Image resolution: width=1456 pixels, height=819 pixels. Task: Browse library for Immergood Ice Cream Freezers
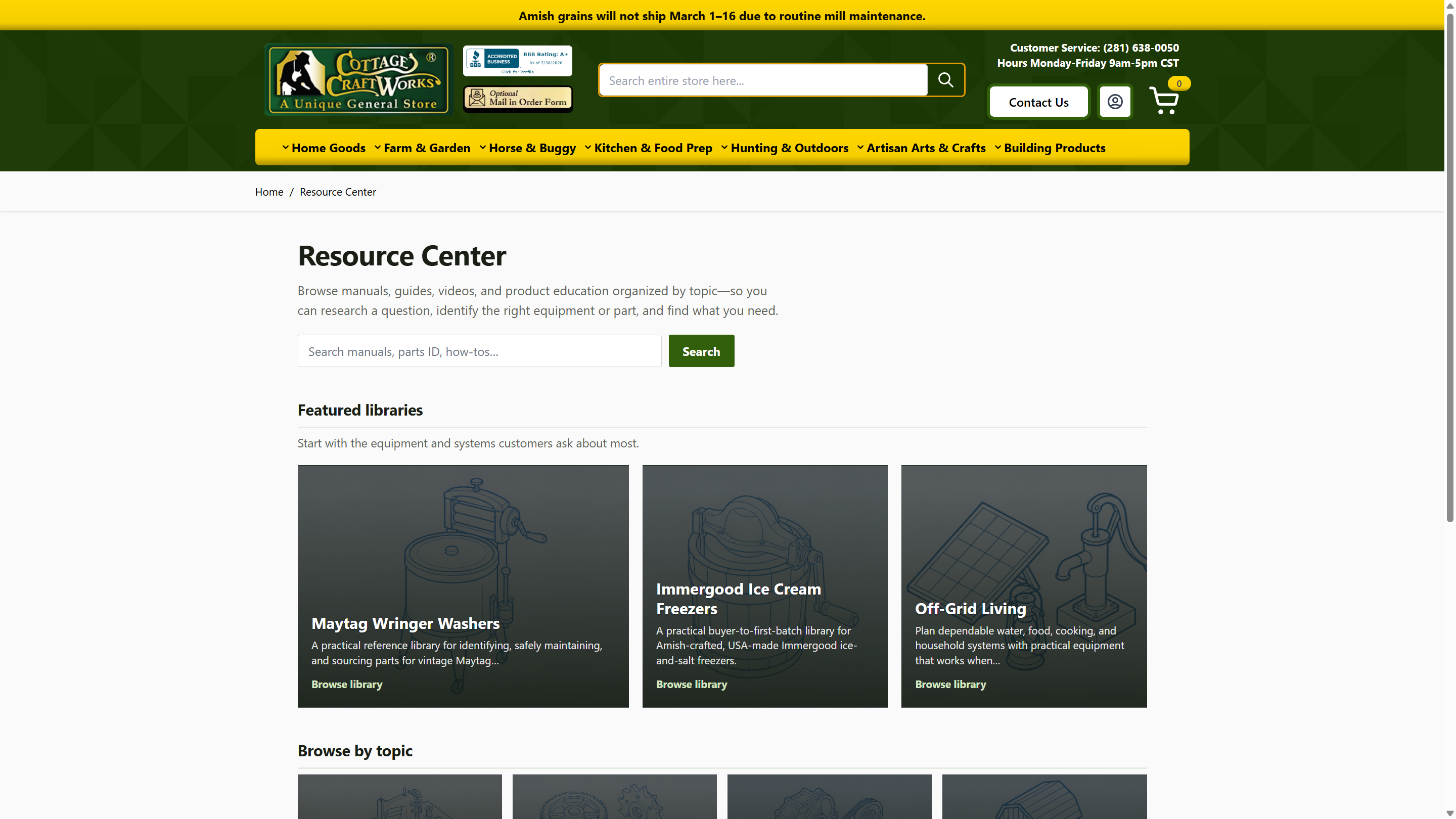point(691,684)
